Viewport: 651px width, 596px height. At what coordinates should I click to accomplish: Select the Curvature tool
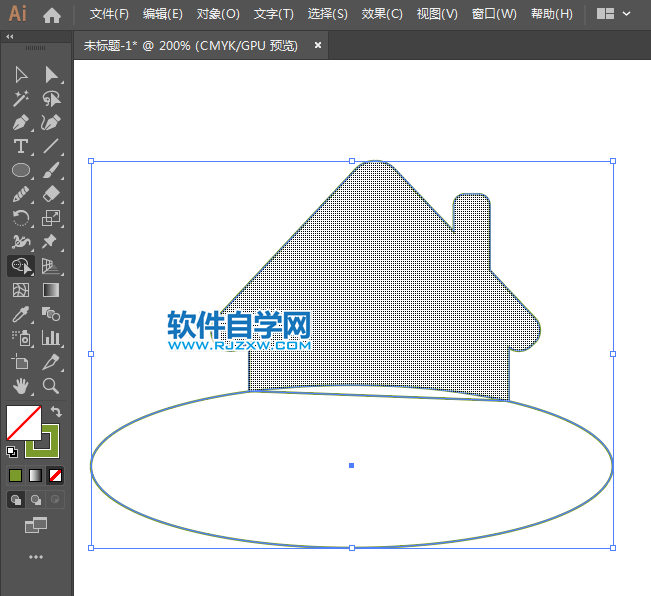51,122
